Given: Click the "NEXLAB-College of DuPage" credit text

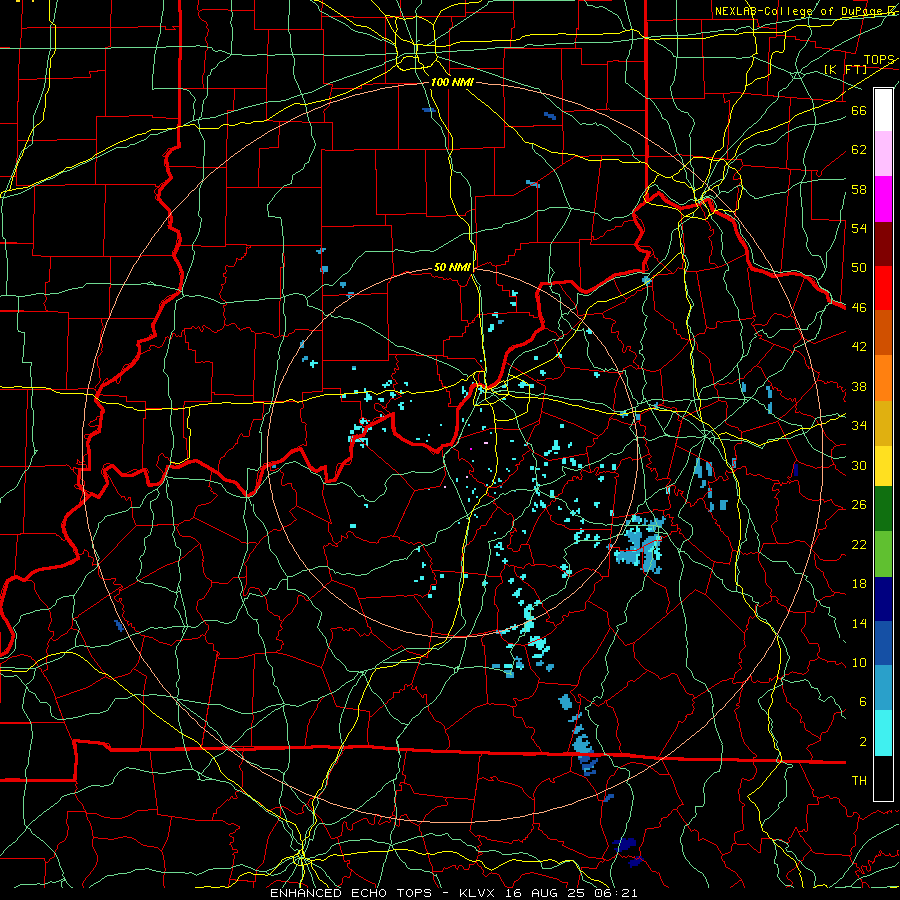Looking at the screenshot, I should (798, 11).
